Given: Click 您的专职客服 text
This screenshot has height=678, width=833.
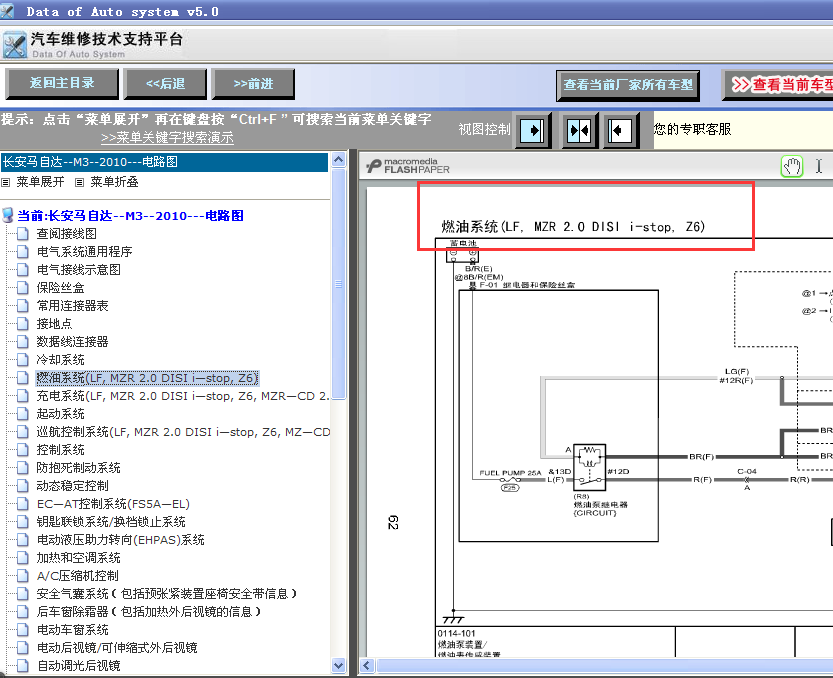Looking at the screenshot, I should [692, 129].
